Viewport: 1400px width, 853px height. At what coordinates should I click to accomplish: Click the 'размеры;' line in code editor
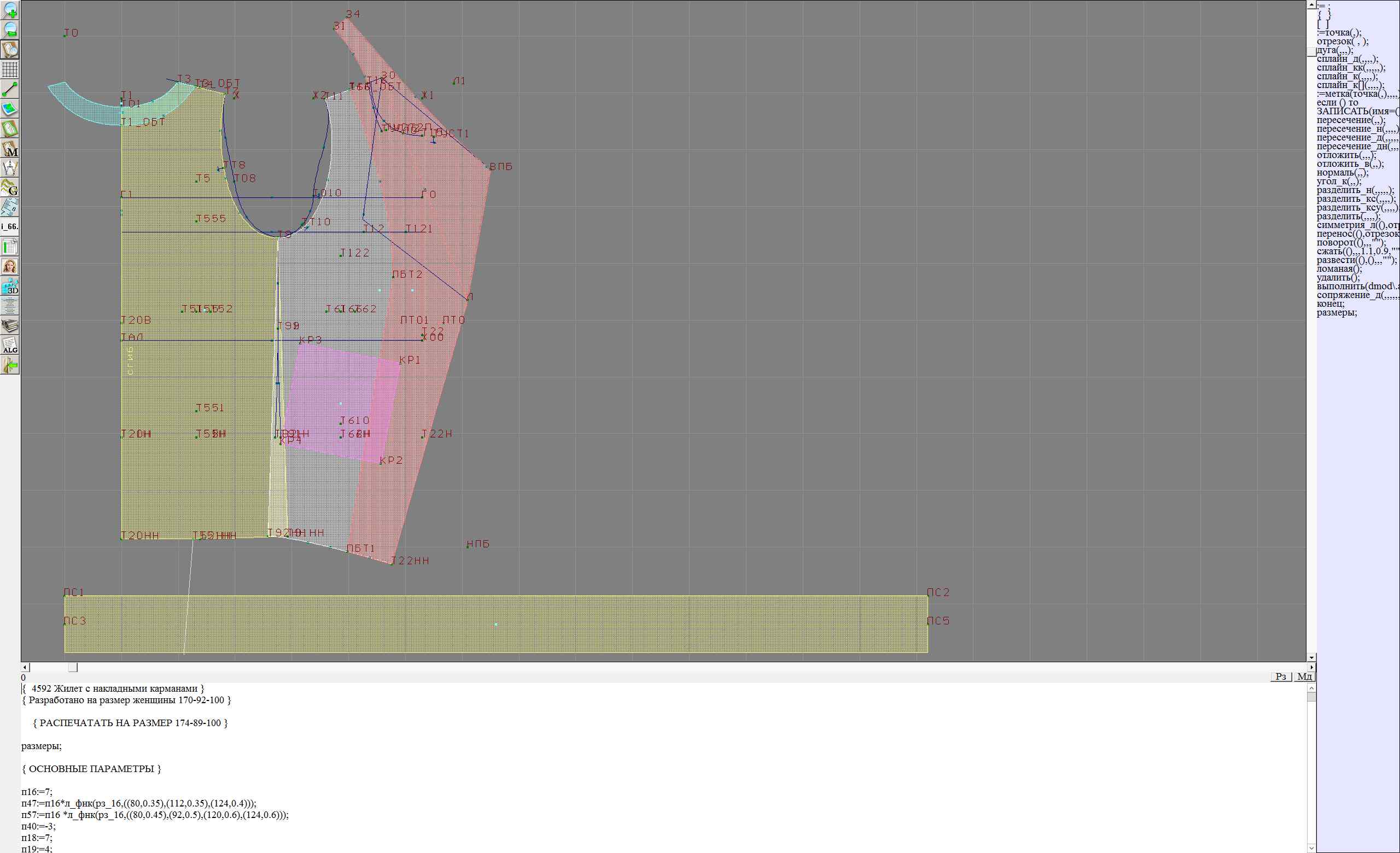[42, 746]
